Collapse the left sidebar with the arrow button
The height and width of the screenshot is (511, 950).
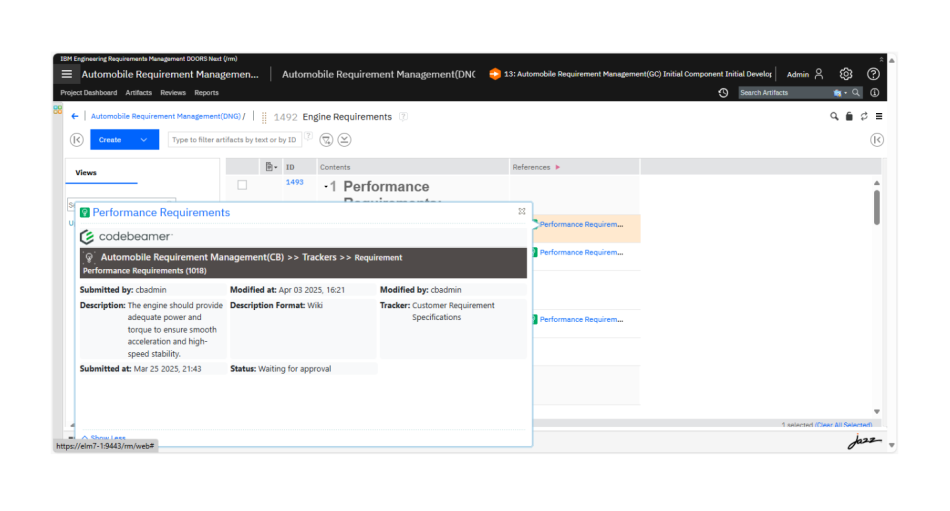point(77,140)
